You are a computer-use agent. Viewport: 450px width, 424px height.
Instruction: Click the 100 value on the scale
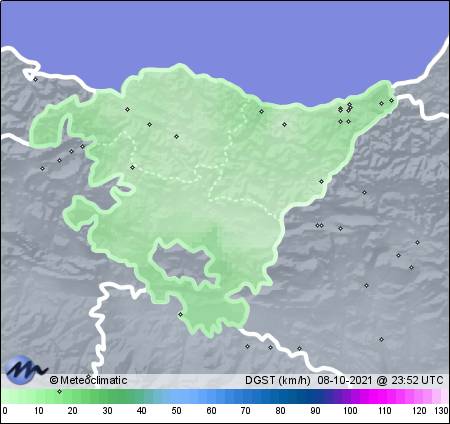pos(350,411)
